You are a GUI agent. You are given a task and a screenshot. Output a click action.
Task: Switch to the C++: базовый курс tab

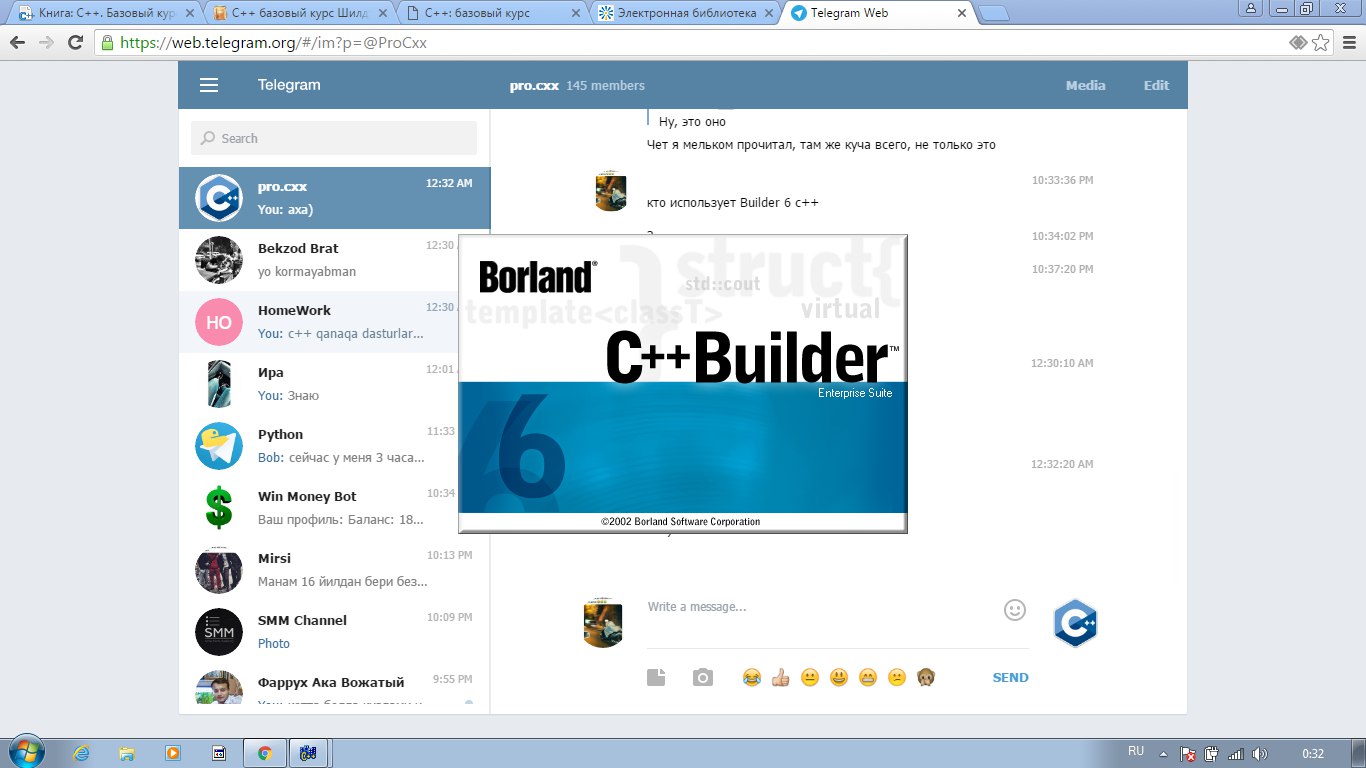click(488, 14)
